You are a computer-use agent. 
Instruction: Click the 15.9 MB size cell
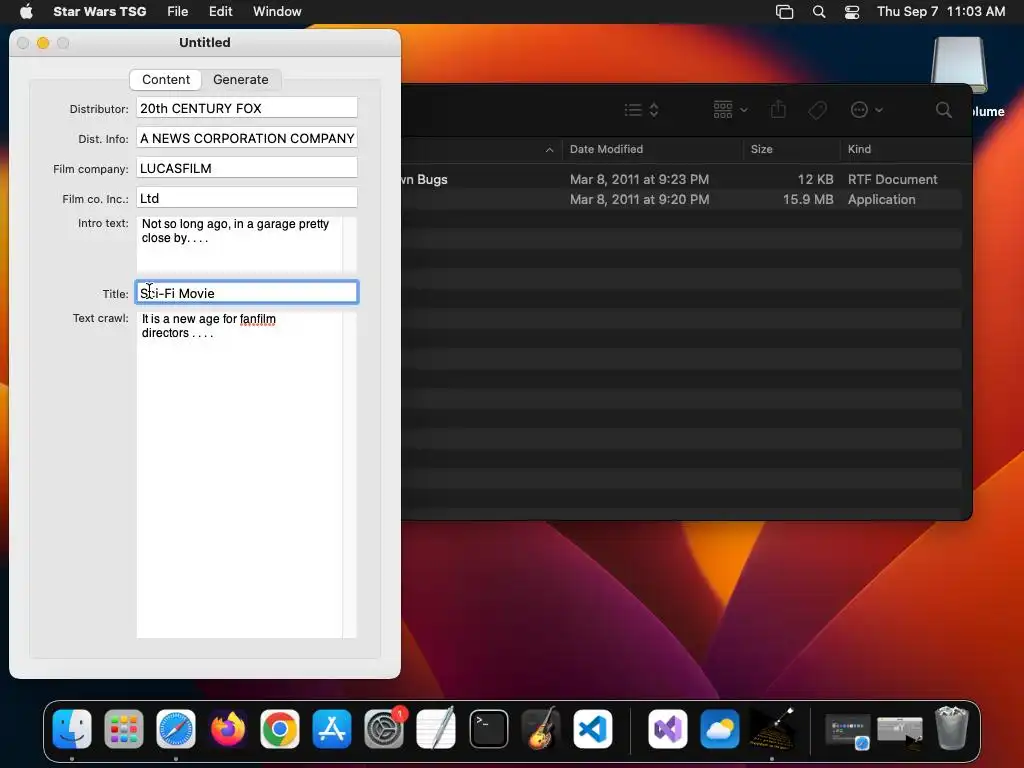point(808,200)
